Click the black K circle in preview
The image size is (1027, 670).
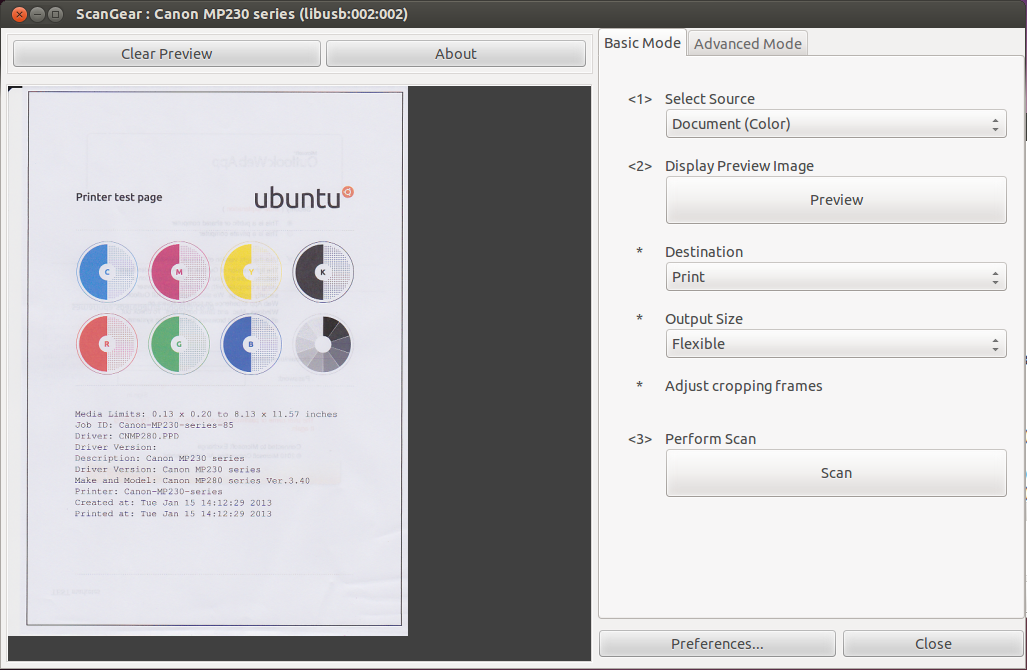click(x=323, y=272)
